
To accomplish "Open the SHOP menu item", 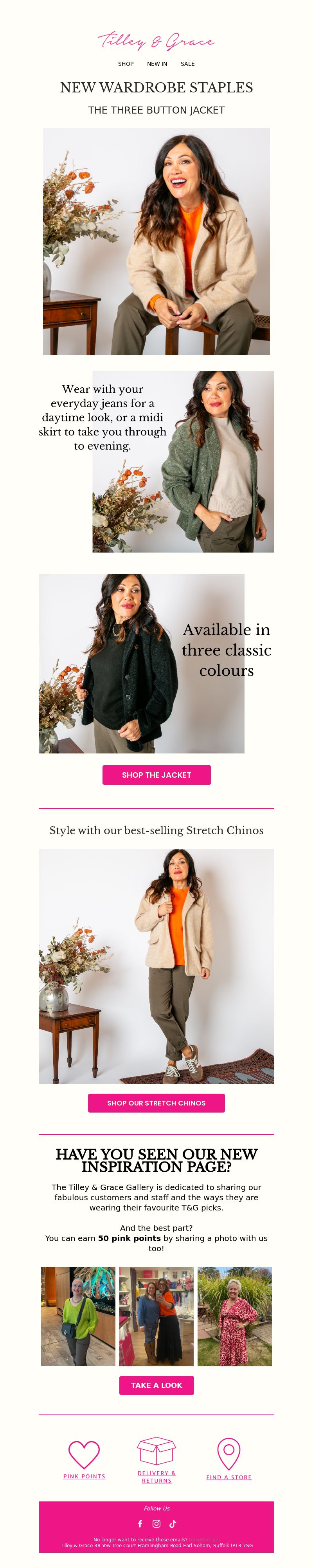I will coord(126,64).
